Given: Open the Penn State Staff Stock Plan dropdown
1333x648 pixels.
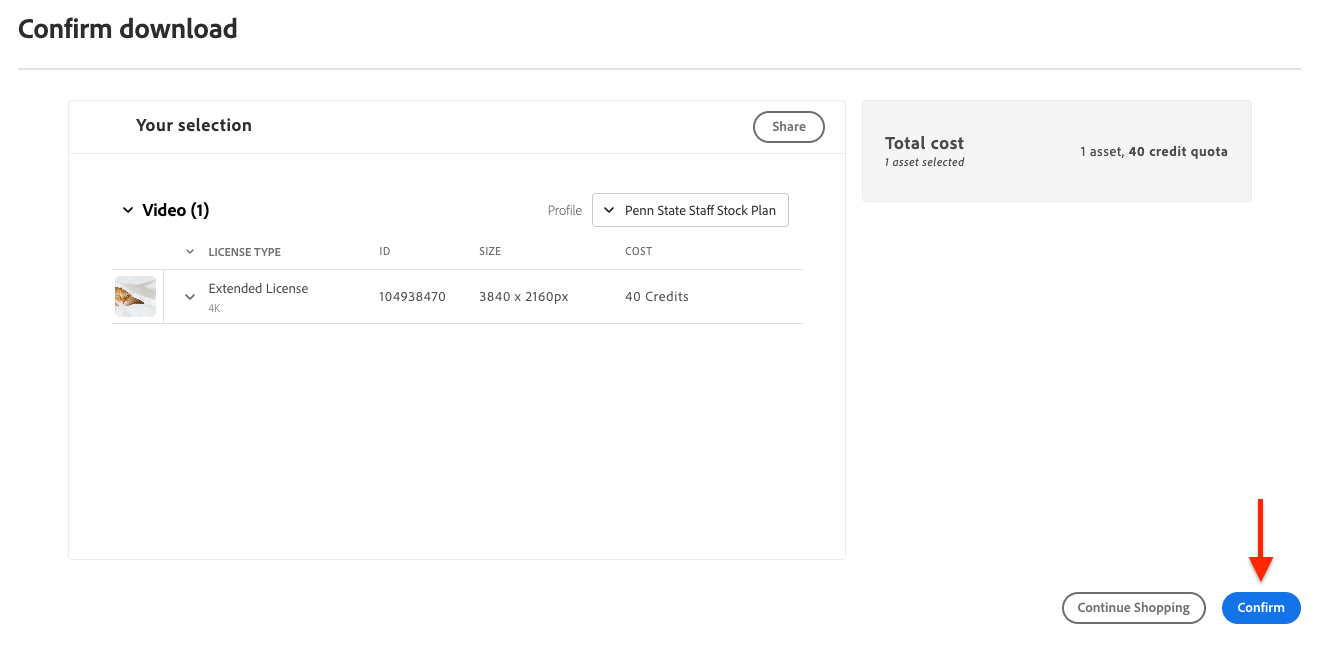Looking at the screenshot, I should click(x=690, y=210).
